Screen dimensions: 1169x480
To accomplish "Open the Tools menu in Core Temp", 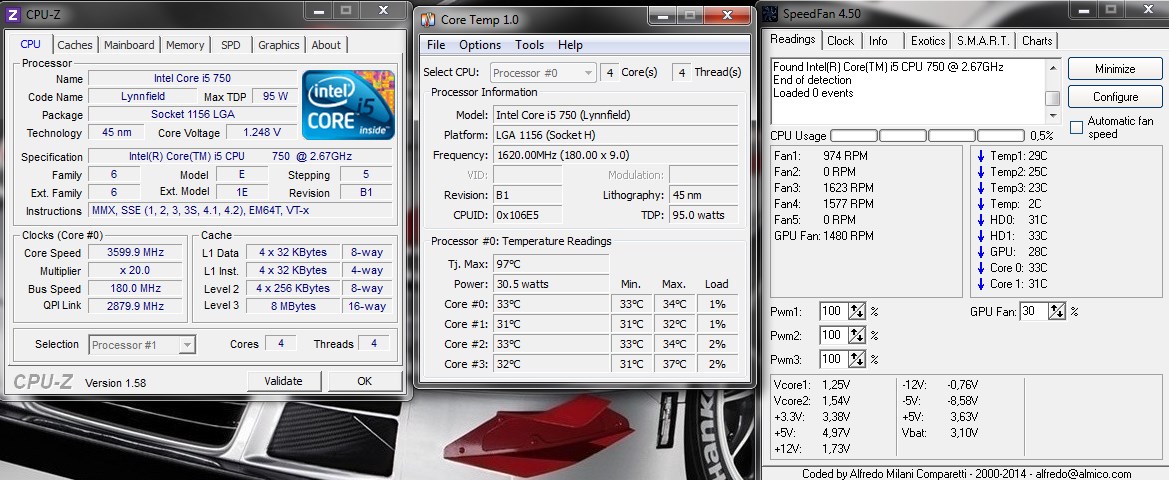I will click(529, 45).
